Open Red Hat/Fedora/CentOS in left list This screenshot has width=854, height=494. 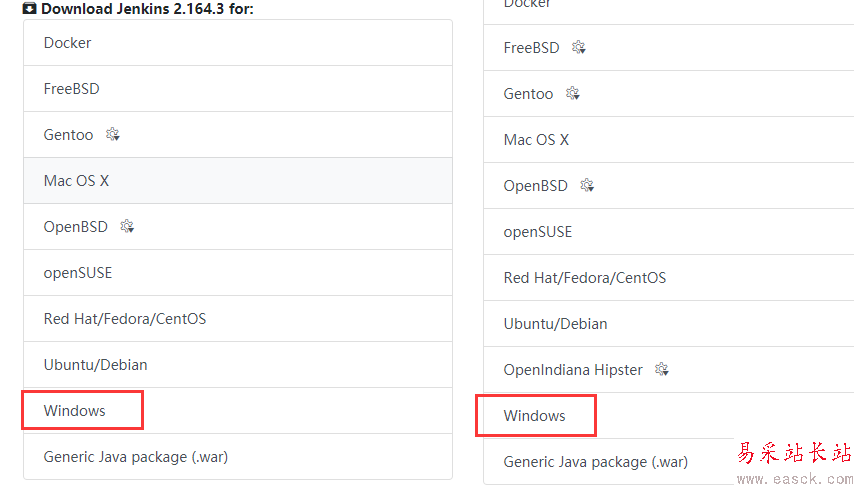point(125,319)
